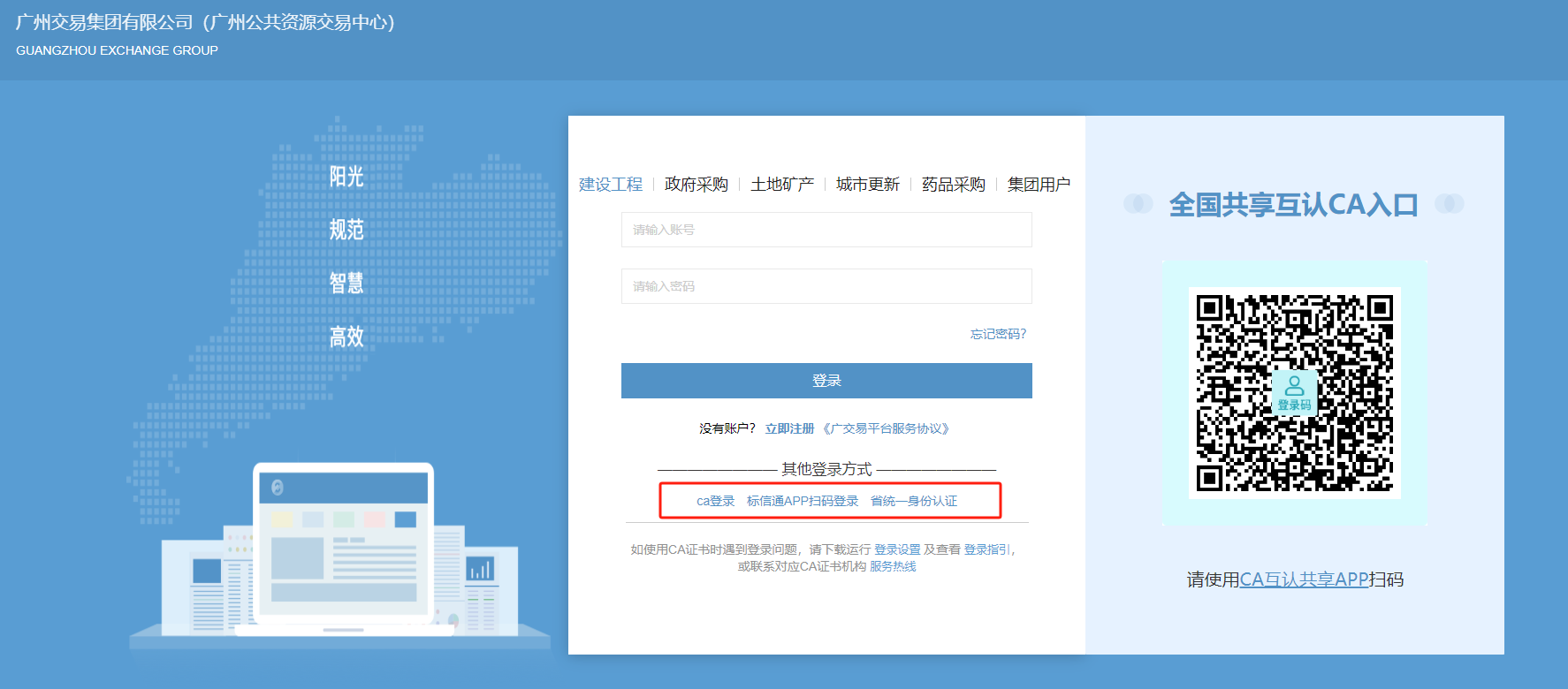1568x689 pixels.
Task: Open the 忘记密码? link
Action: click(x=998, y=334)
